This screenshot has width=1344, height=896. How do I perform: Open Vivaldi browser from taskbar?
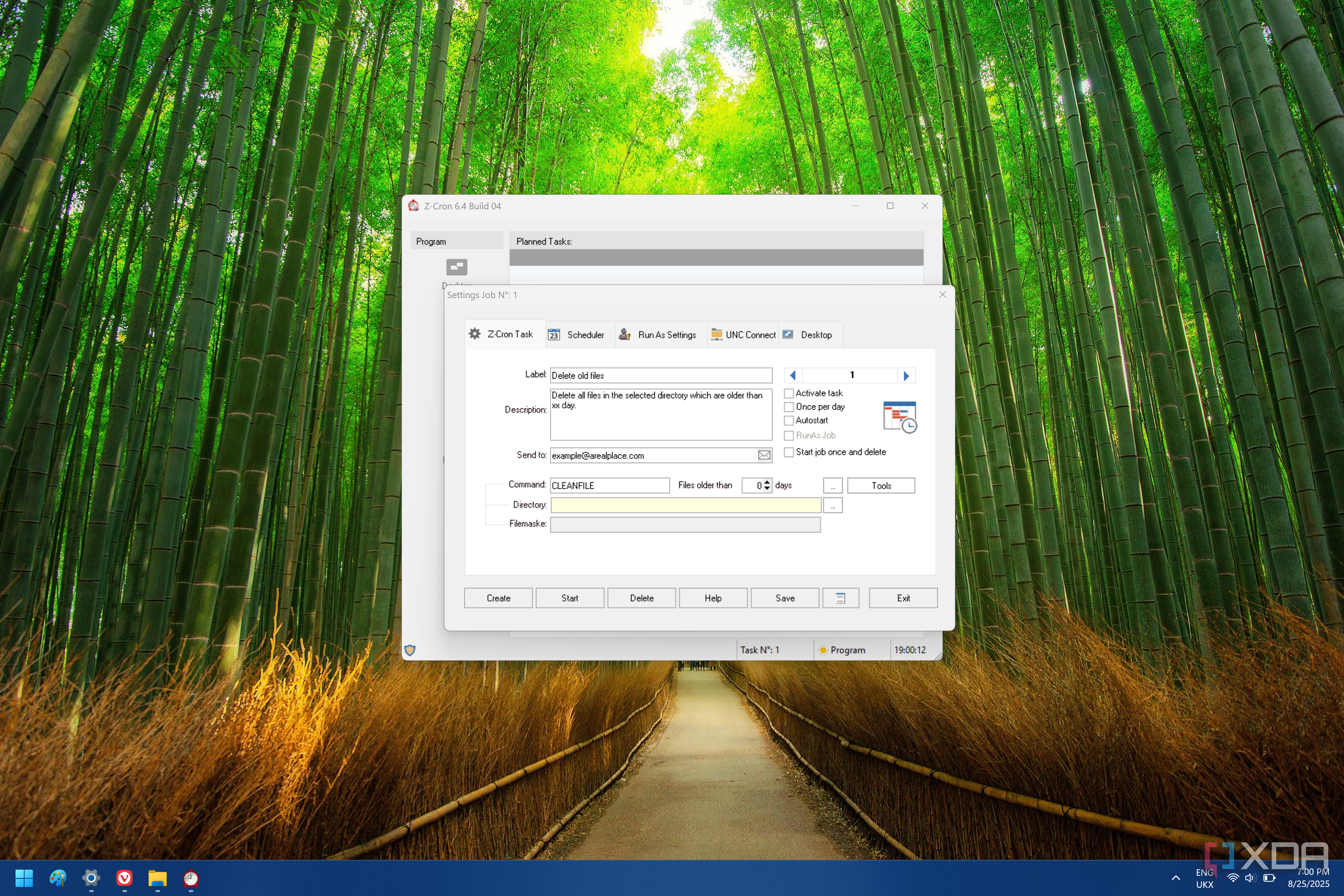(x=124, y=878)
